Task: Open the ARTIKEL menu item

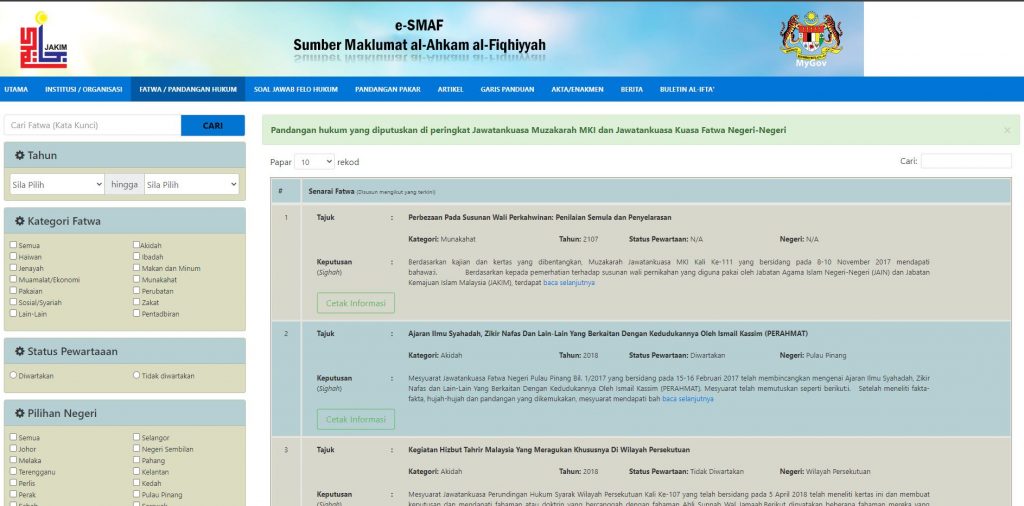Action: [x=451, y=89]
